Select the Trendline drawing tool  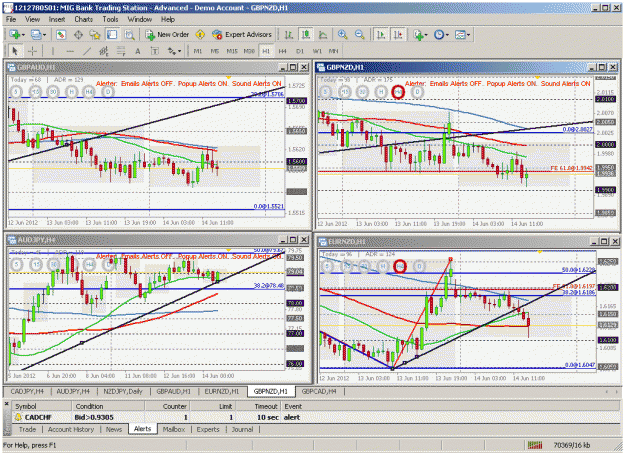click(87, 51)
